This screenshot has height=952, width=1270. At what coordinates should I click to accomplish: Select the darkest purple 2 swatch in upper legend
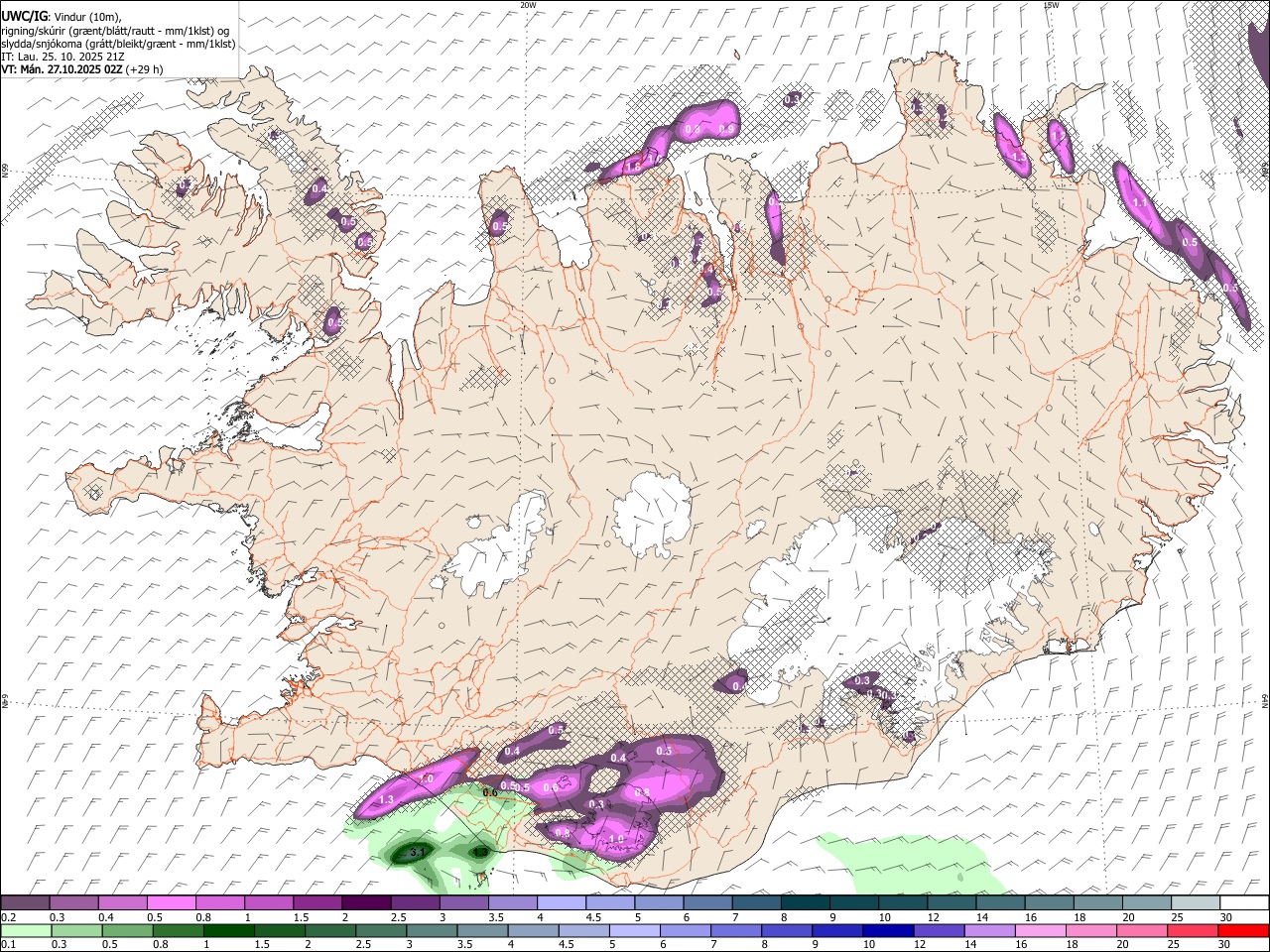pos(365,903)
